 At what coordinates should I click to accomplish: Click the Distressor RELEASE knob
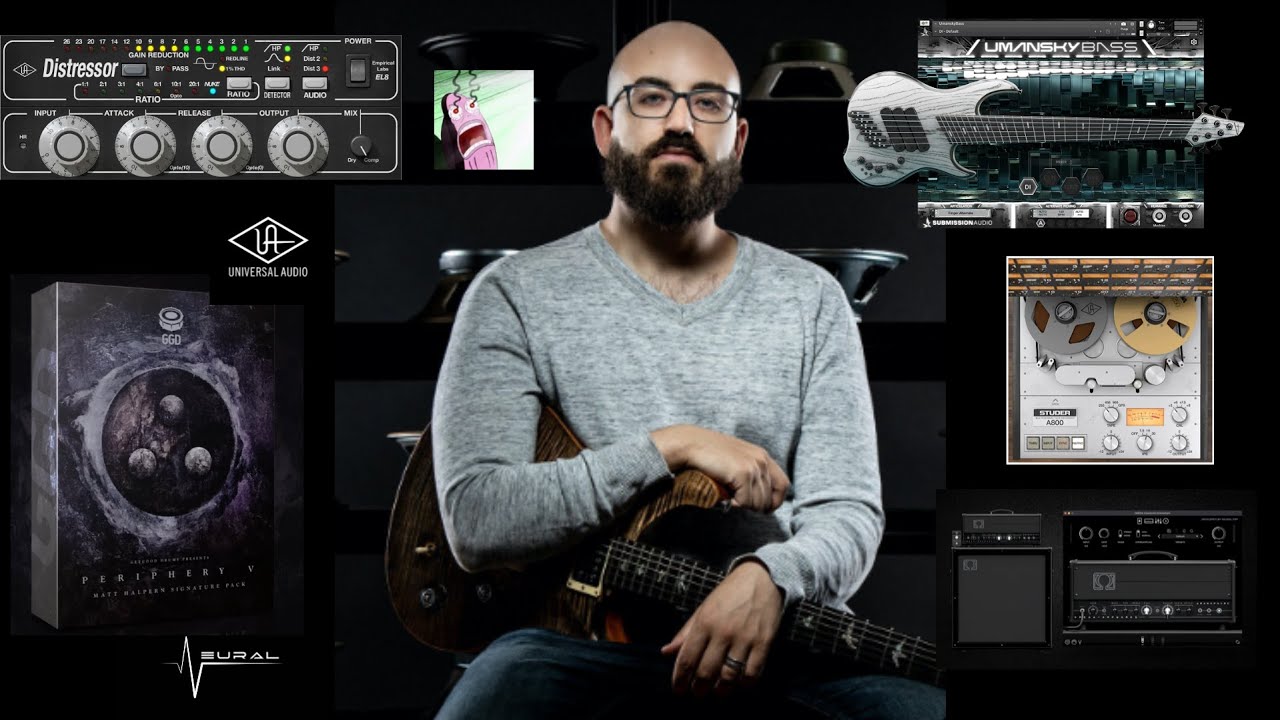(222, 146)
